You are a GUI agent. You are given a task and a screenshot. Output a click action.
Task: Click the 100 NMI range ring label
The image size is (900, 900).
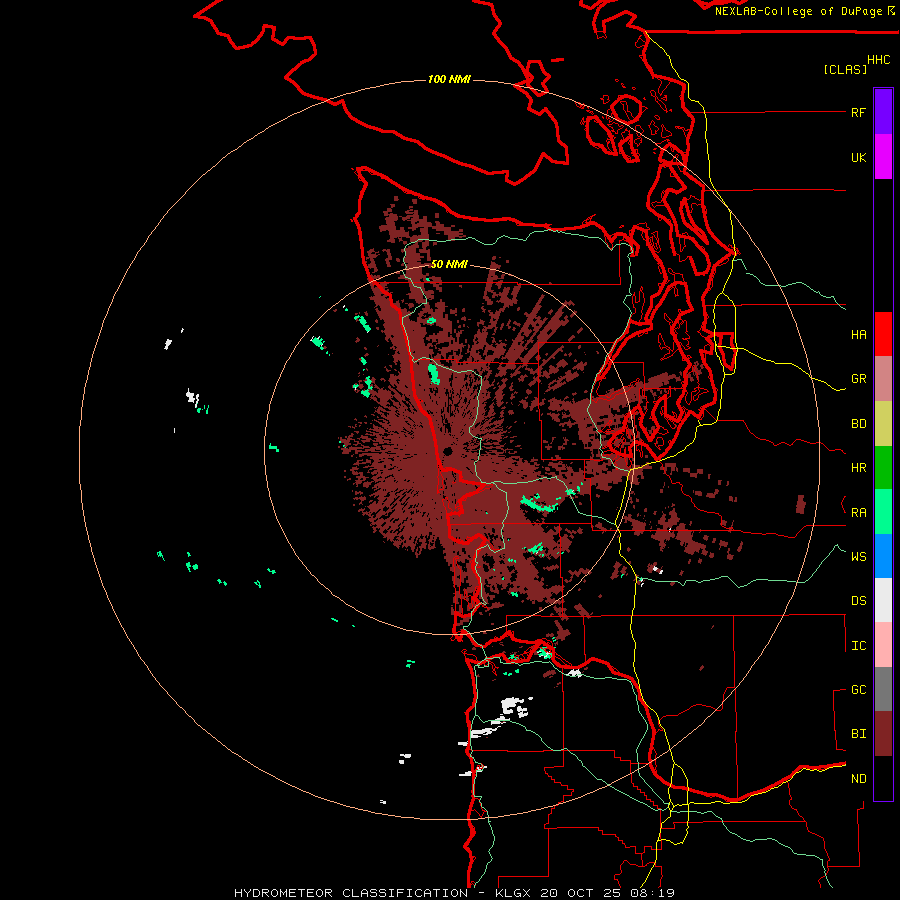[449, 79]
